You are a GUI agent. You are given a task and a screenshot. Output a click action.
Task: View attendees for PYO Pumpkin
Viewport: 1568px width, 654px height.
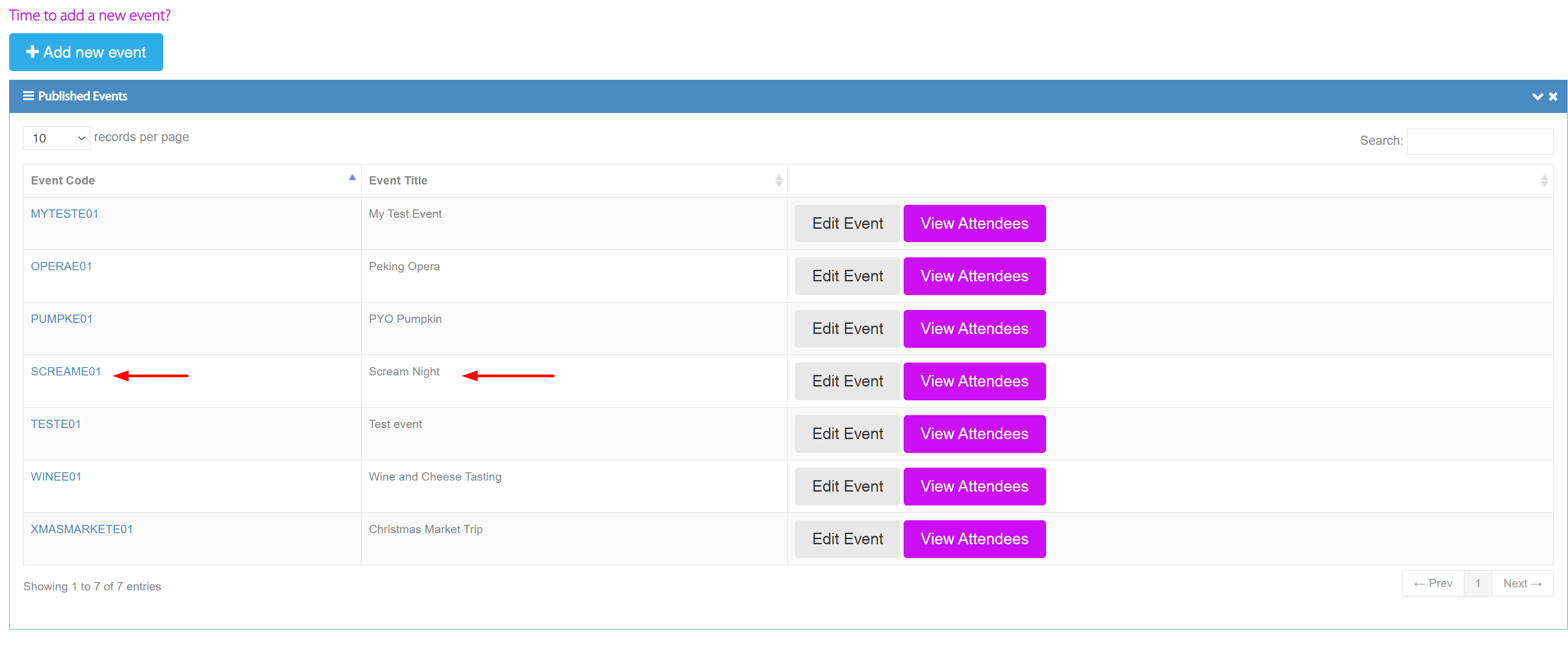point(974,329)
